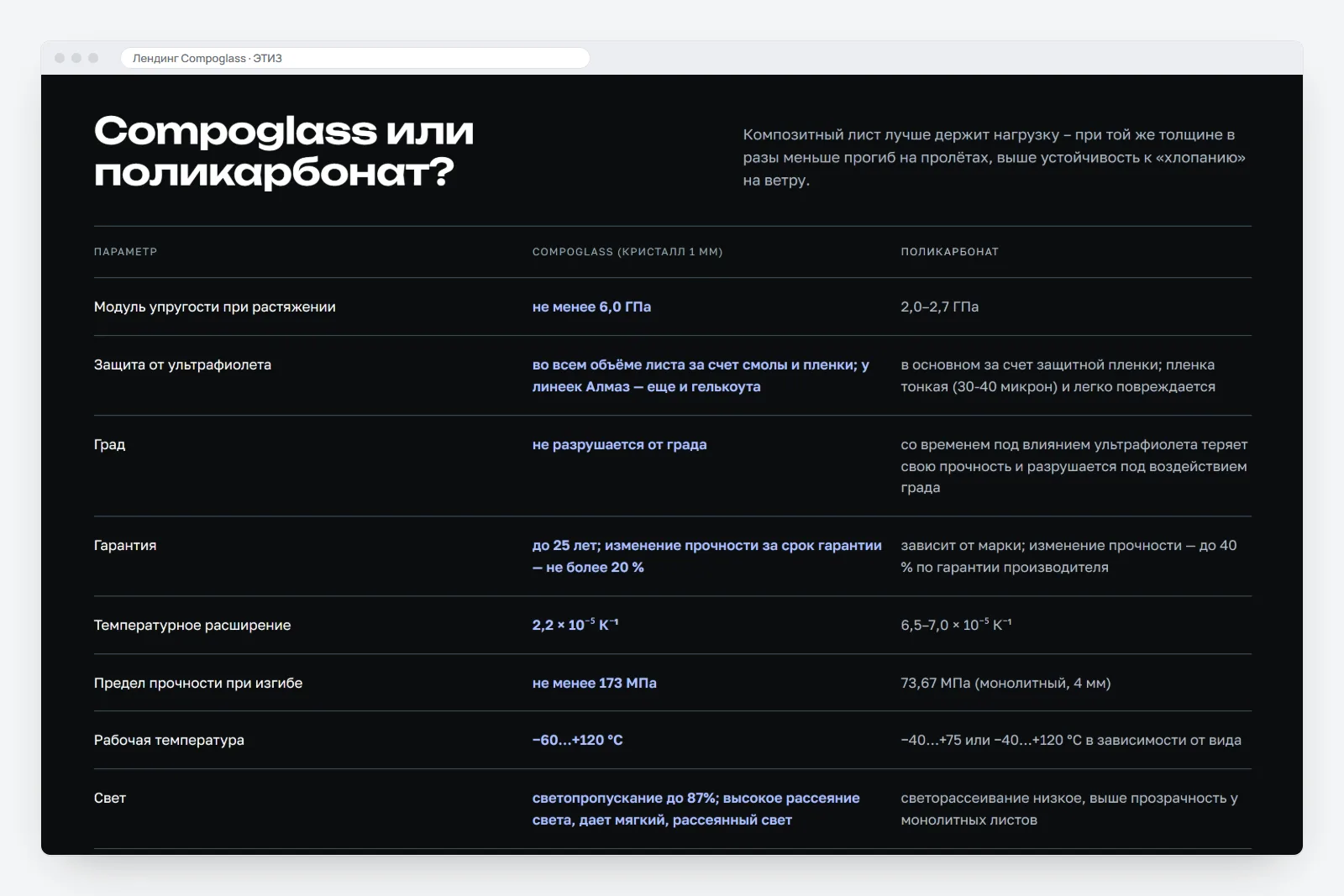Image resolution: width=1344 pixels, height=896 pixels.
Task: Click the address bar 'Лендинг Compoglass · ЭТИЗ'
Action: pos(354,58)
